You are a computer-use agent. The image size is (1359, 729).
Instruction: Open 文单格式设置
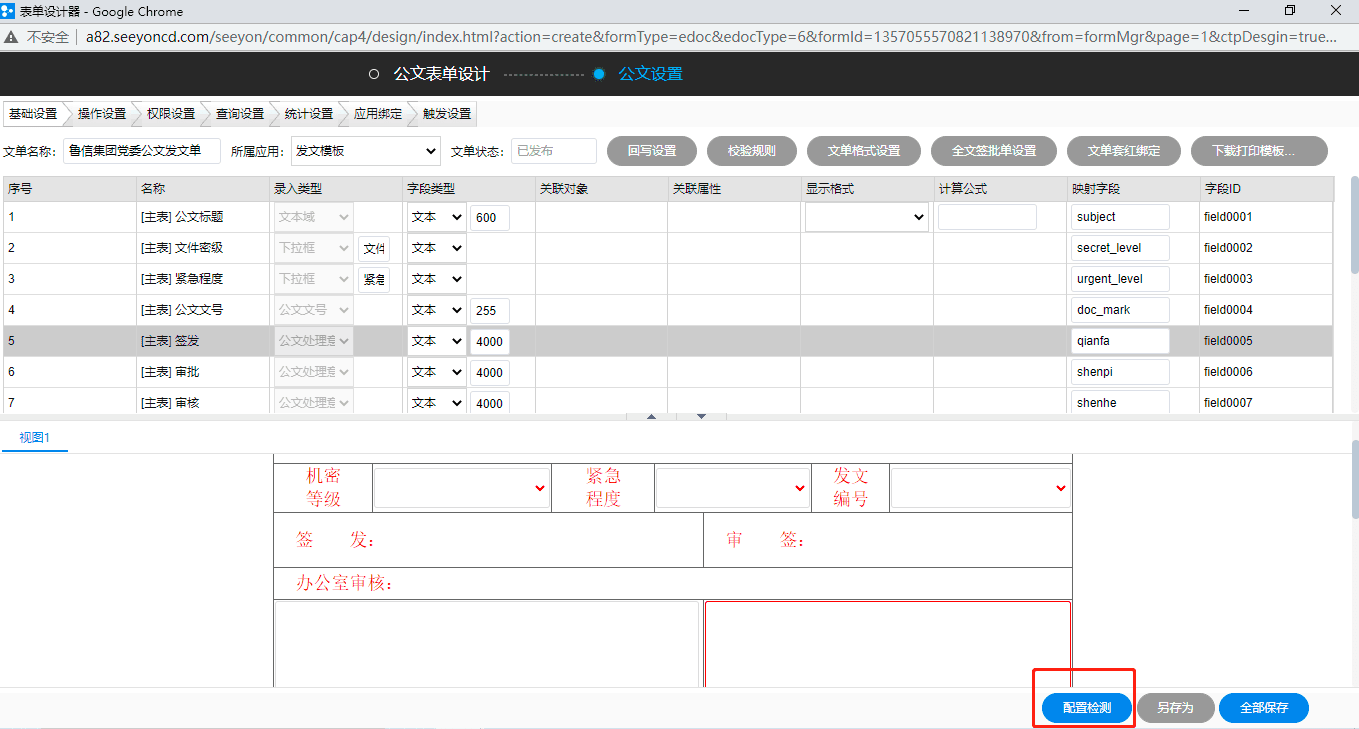[x=864, y=151]
